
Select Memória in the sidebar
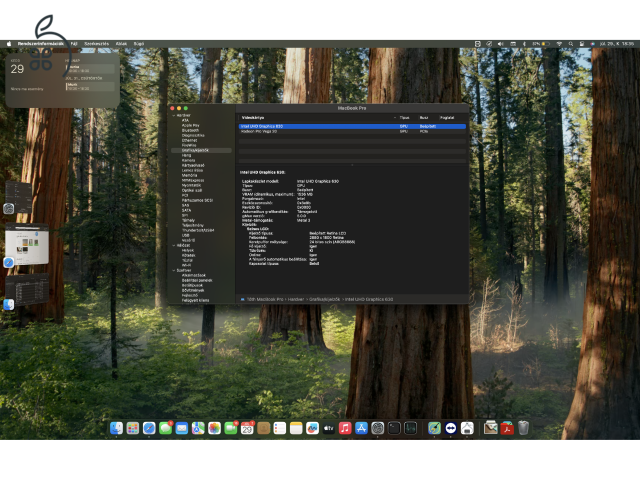[x=189, y=175]
